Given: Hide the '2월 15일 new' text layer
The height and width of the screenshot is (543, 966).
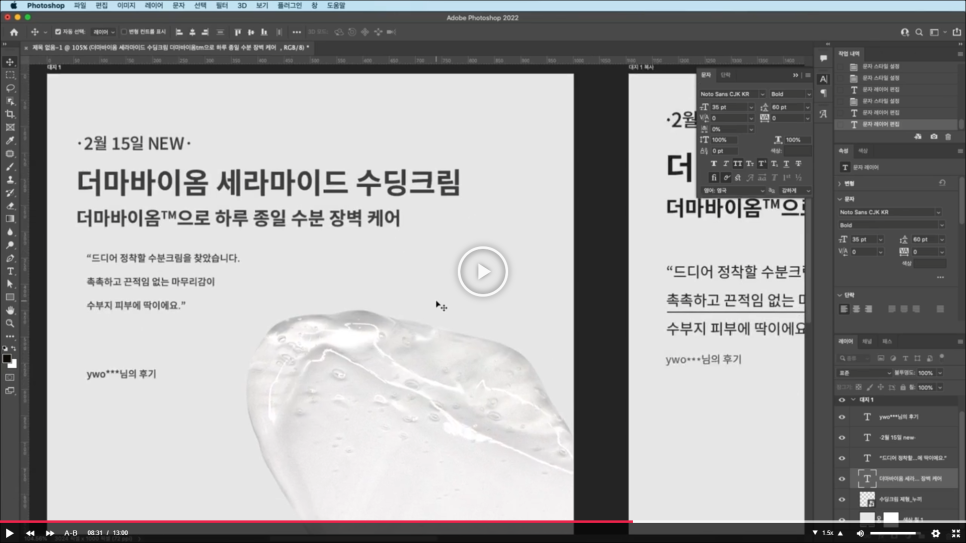Looking at the screenshot, I should tap(842, 438).
